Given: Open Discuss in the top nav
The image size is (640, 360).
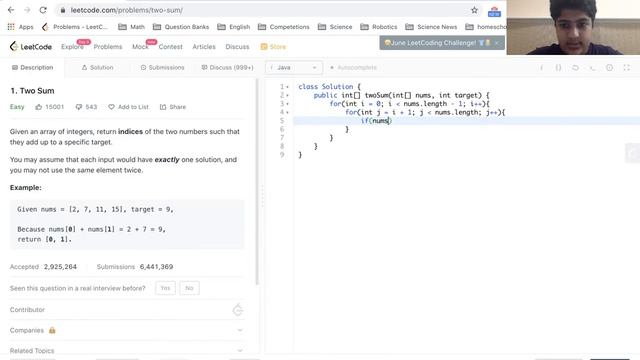Looking at the screenshot, I should 237,47.
